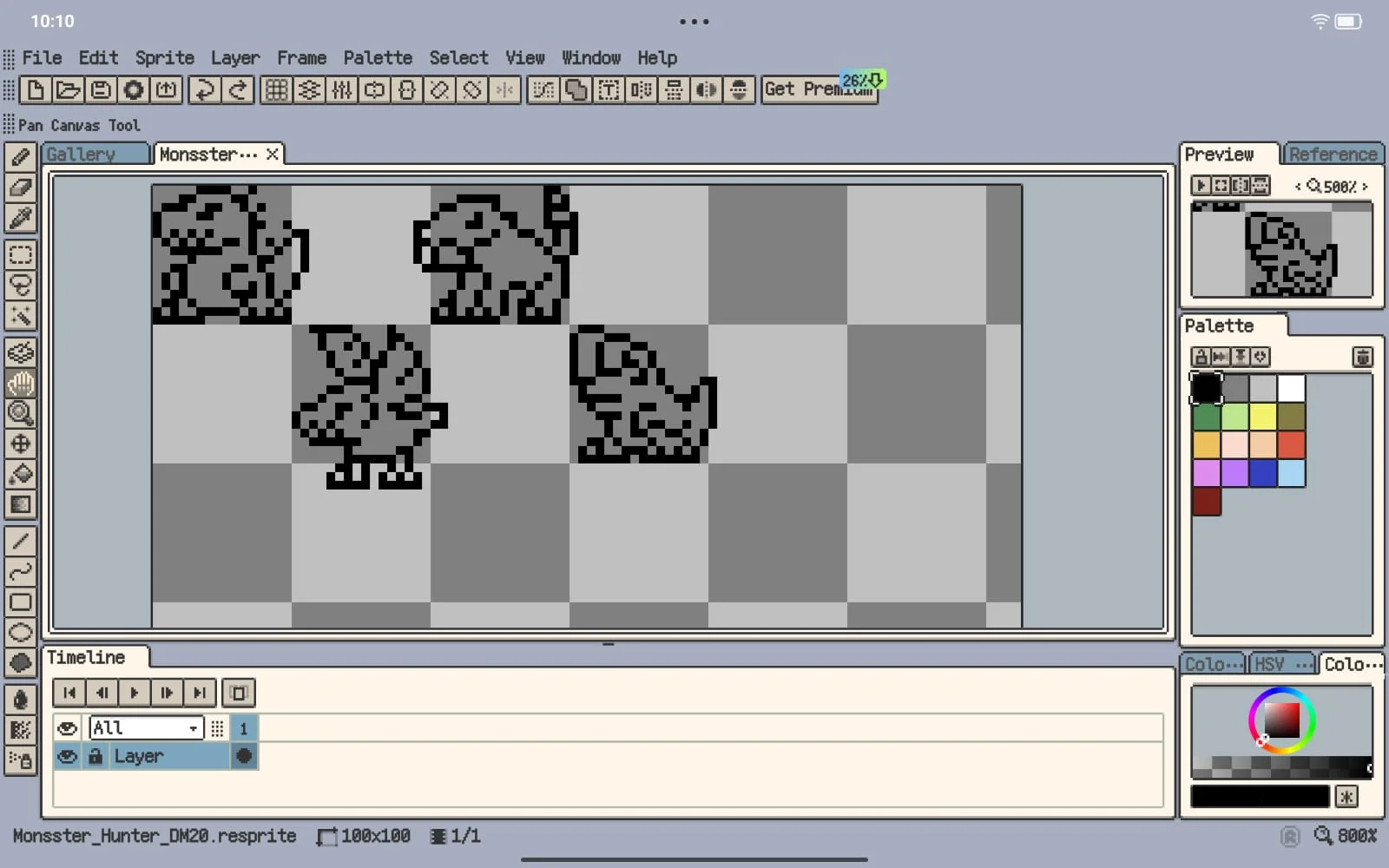Viewport: 1389px width, 868px height.
Task: Delete palette color with trash icon
Action: (x=1362, y=357)
